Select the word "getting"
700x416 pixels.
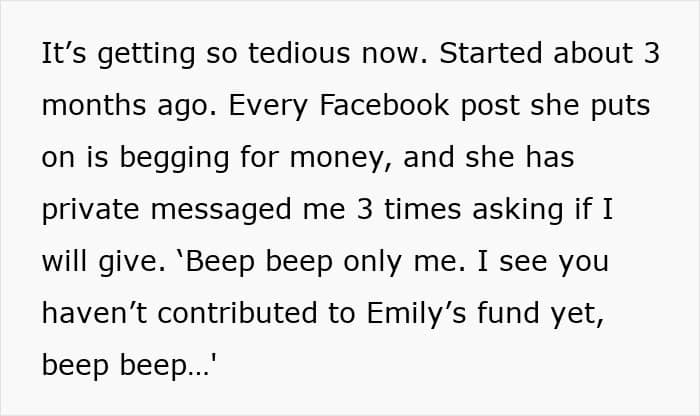point(146,55)
